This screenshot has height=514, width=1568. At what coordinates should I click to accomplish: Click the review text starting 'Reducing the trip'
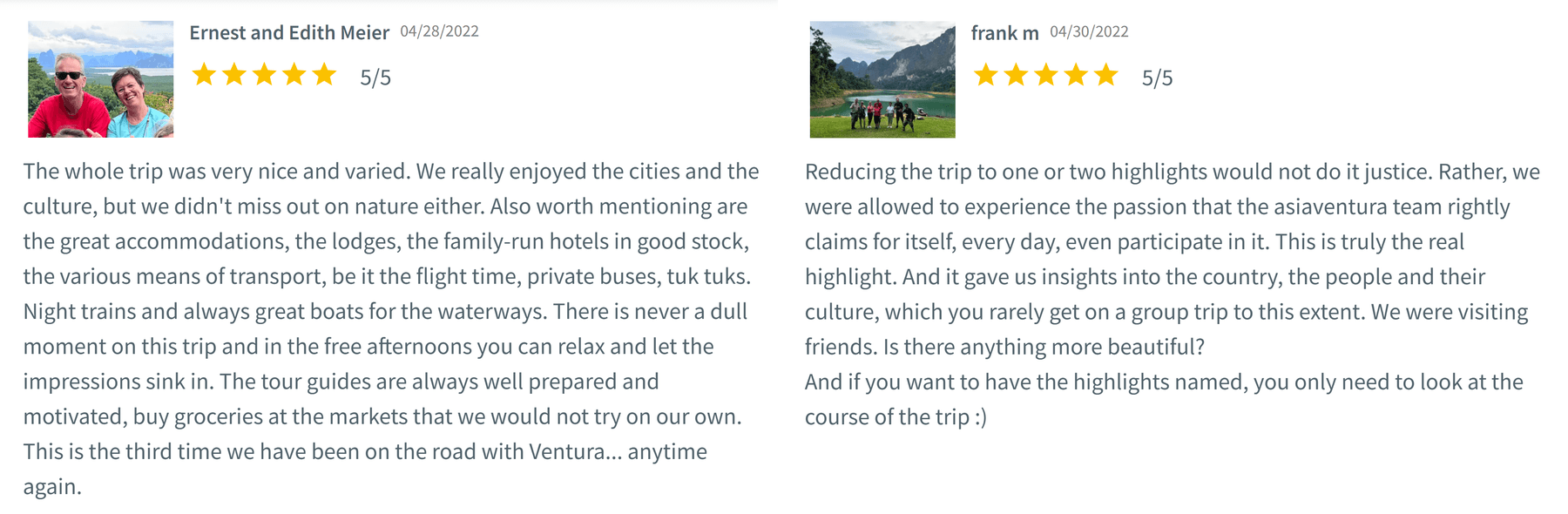[x=1173, y=294]
